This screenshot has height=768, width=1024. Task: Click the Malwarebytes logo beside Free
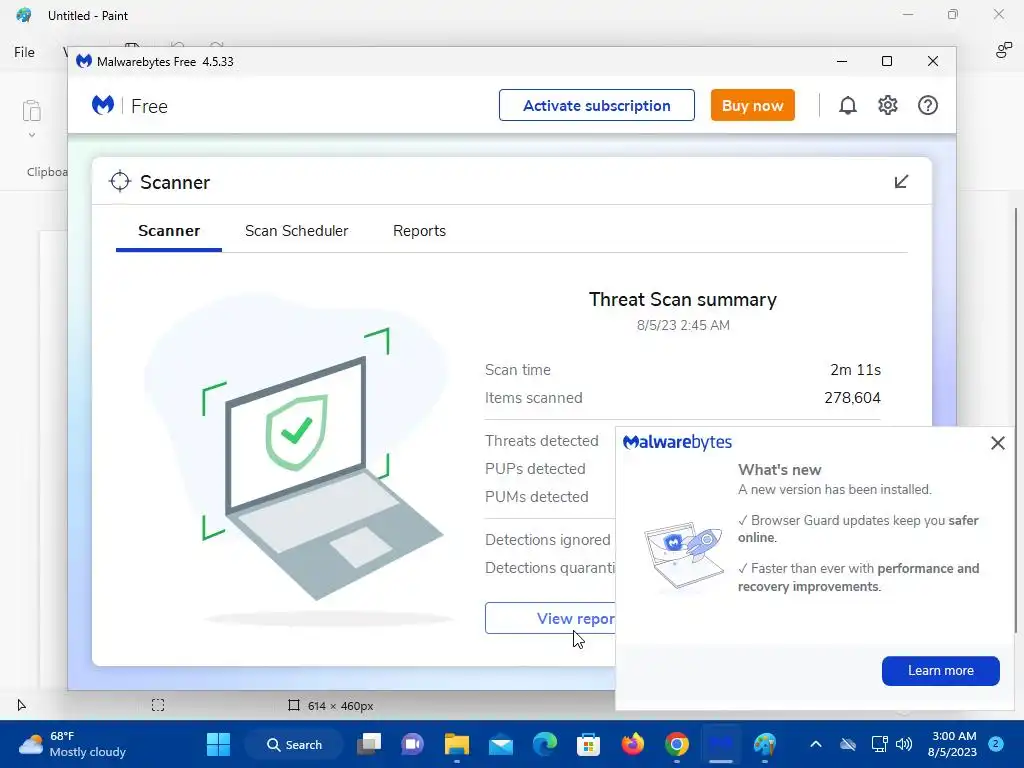click(103, 105)
